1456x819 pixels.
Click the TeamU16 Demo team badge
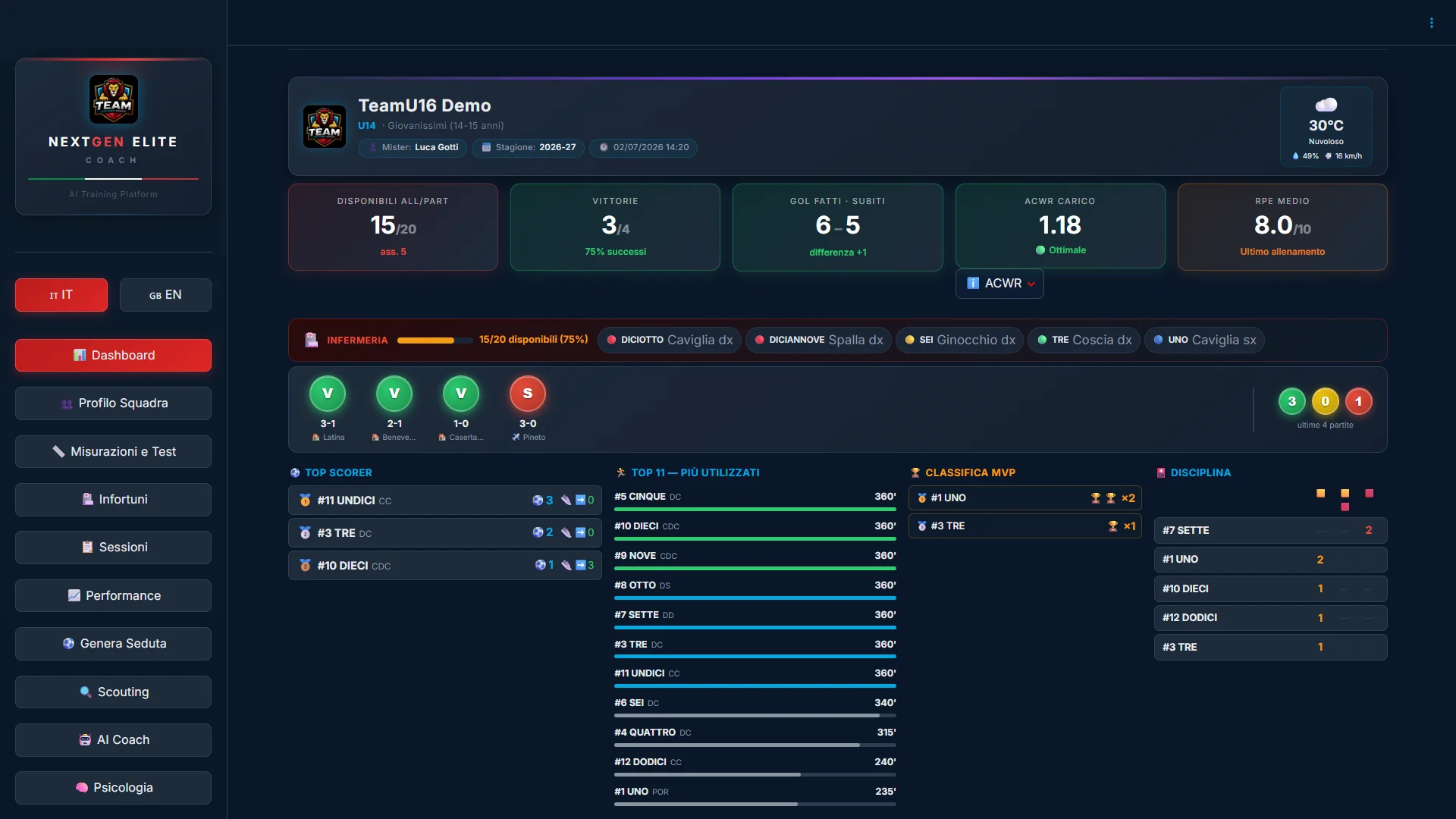pos(325,127)
